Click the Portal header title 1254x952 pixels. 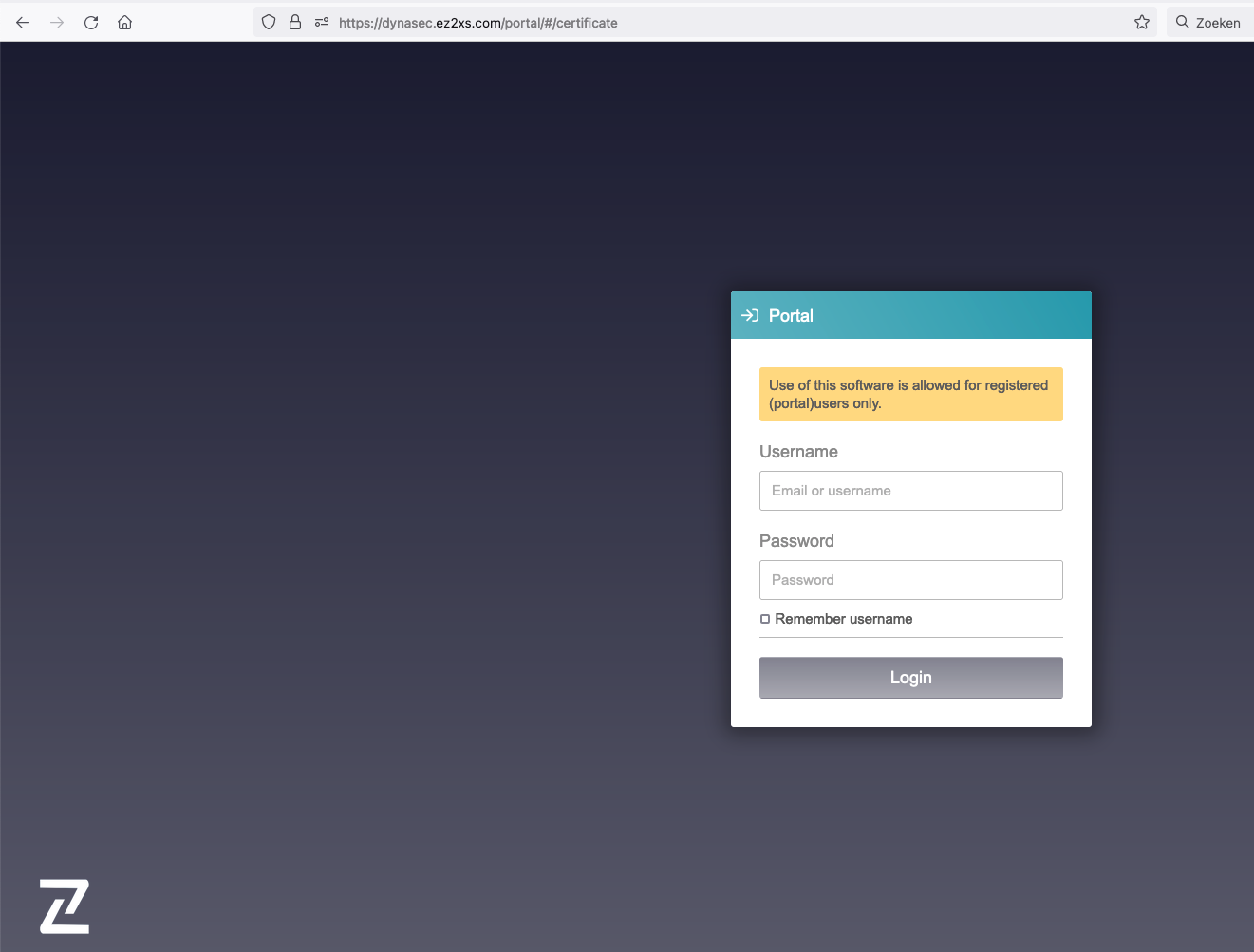(791, 316)
